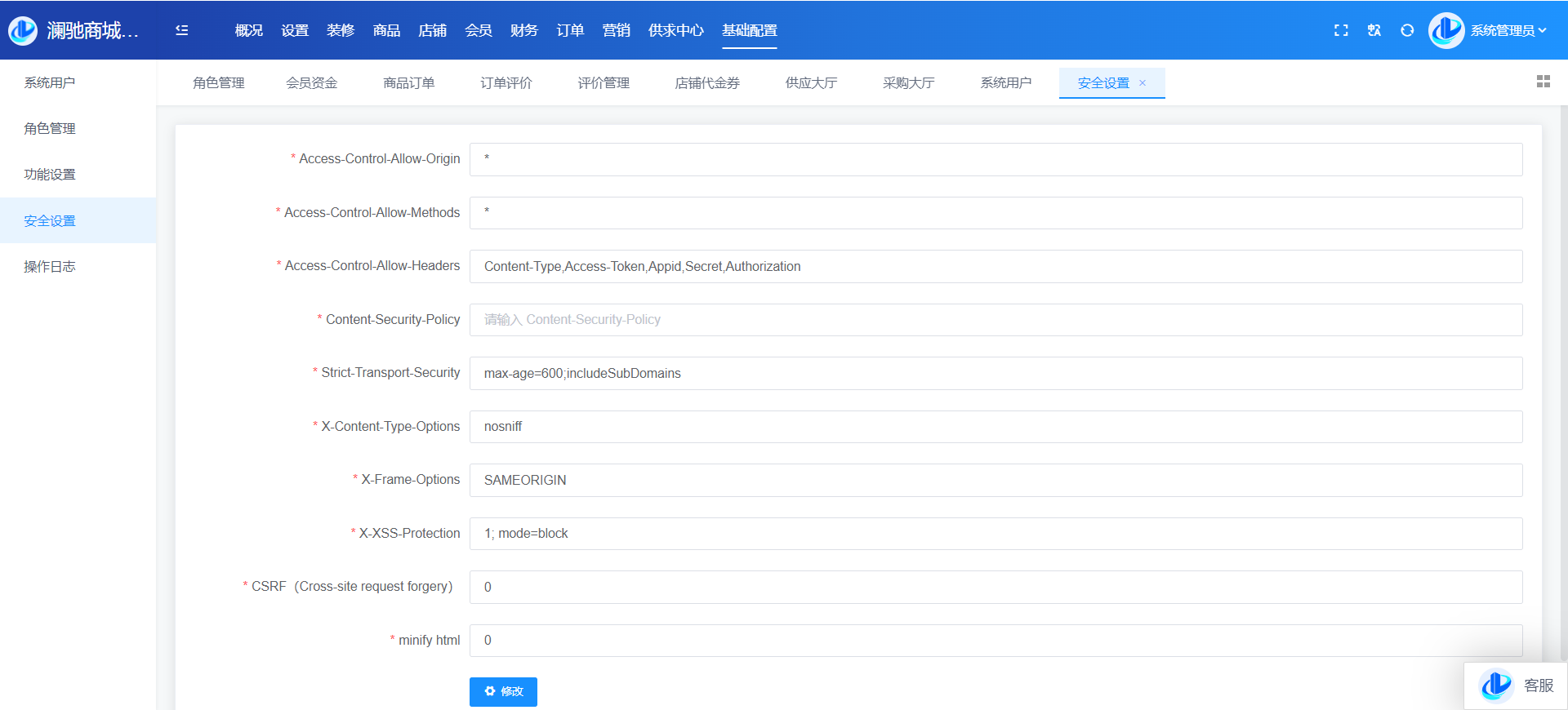Click the language translate icon
The height and width of the screenshot is (710, 1568).
click(1374, 30)
